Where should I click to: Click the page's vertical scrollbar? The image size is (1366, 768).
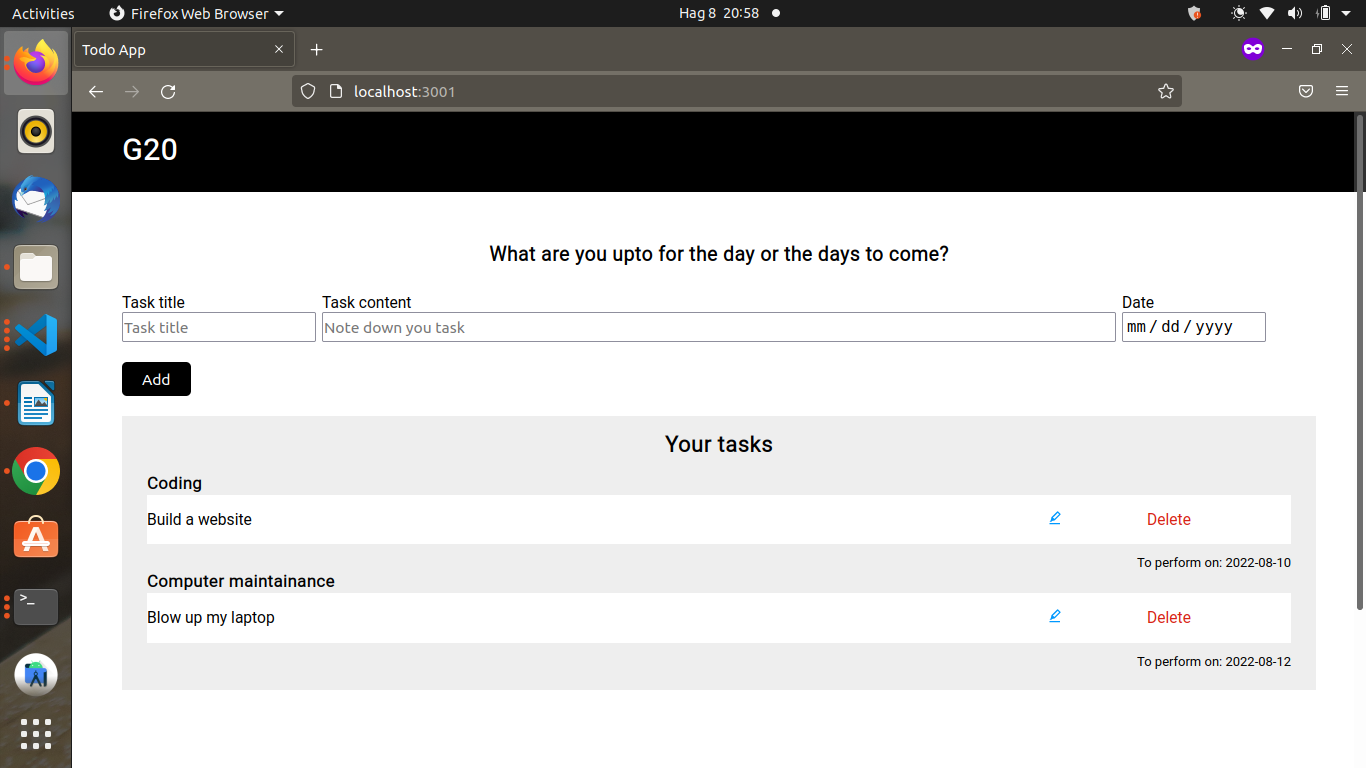tap(1359, 361)
